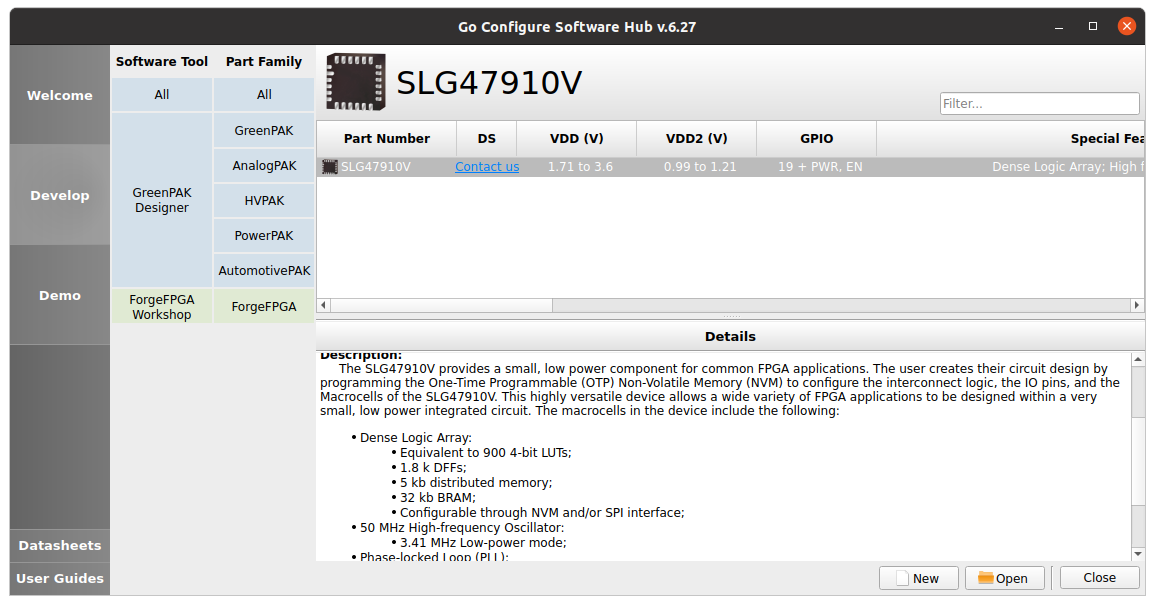The height and width of the screenshot is (605, 1155).
Task: Create a new project with New button
Action: 919,578
